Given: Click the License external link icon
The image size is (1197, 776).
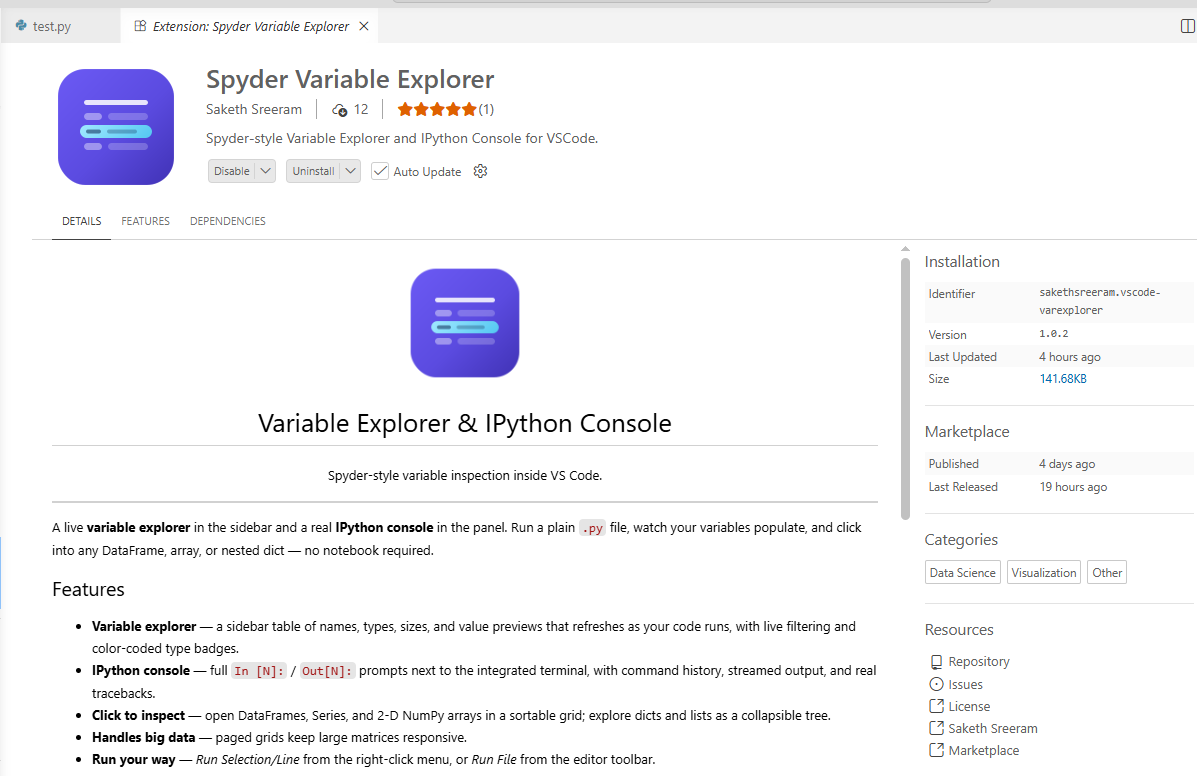Looking at the screenshot, I should point(936,707).
